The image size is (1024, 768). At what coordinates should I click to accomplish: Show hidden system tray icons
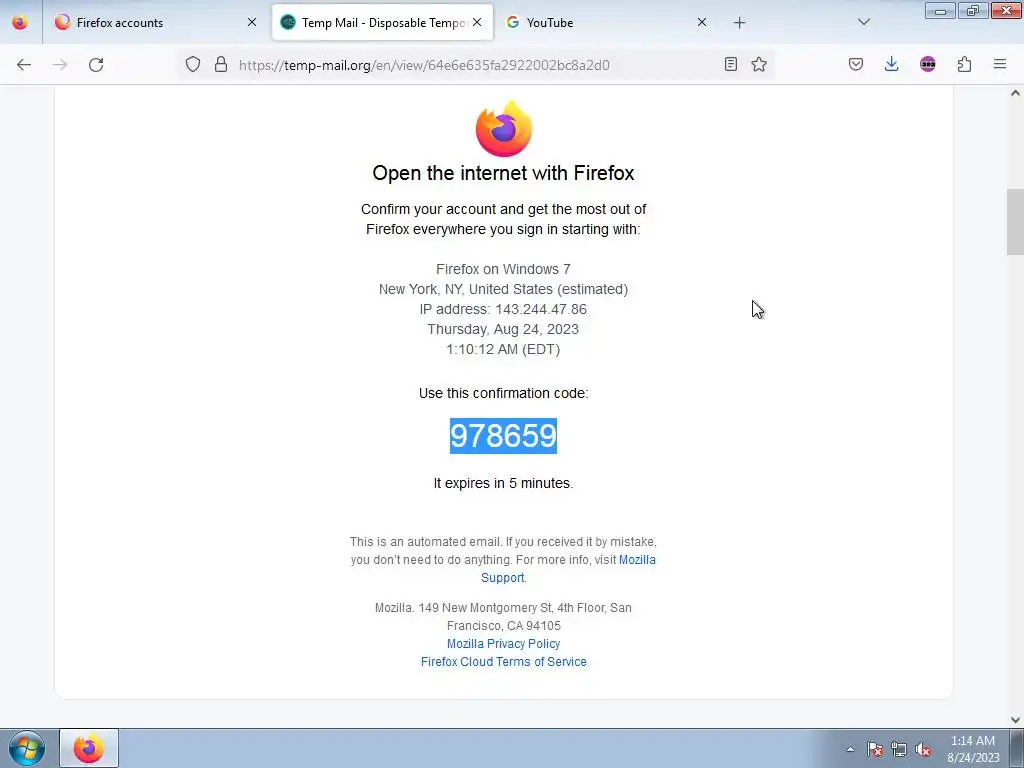pyautogui.click(x=850, y=749)
